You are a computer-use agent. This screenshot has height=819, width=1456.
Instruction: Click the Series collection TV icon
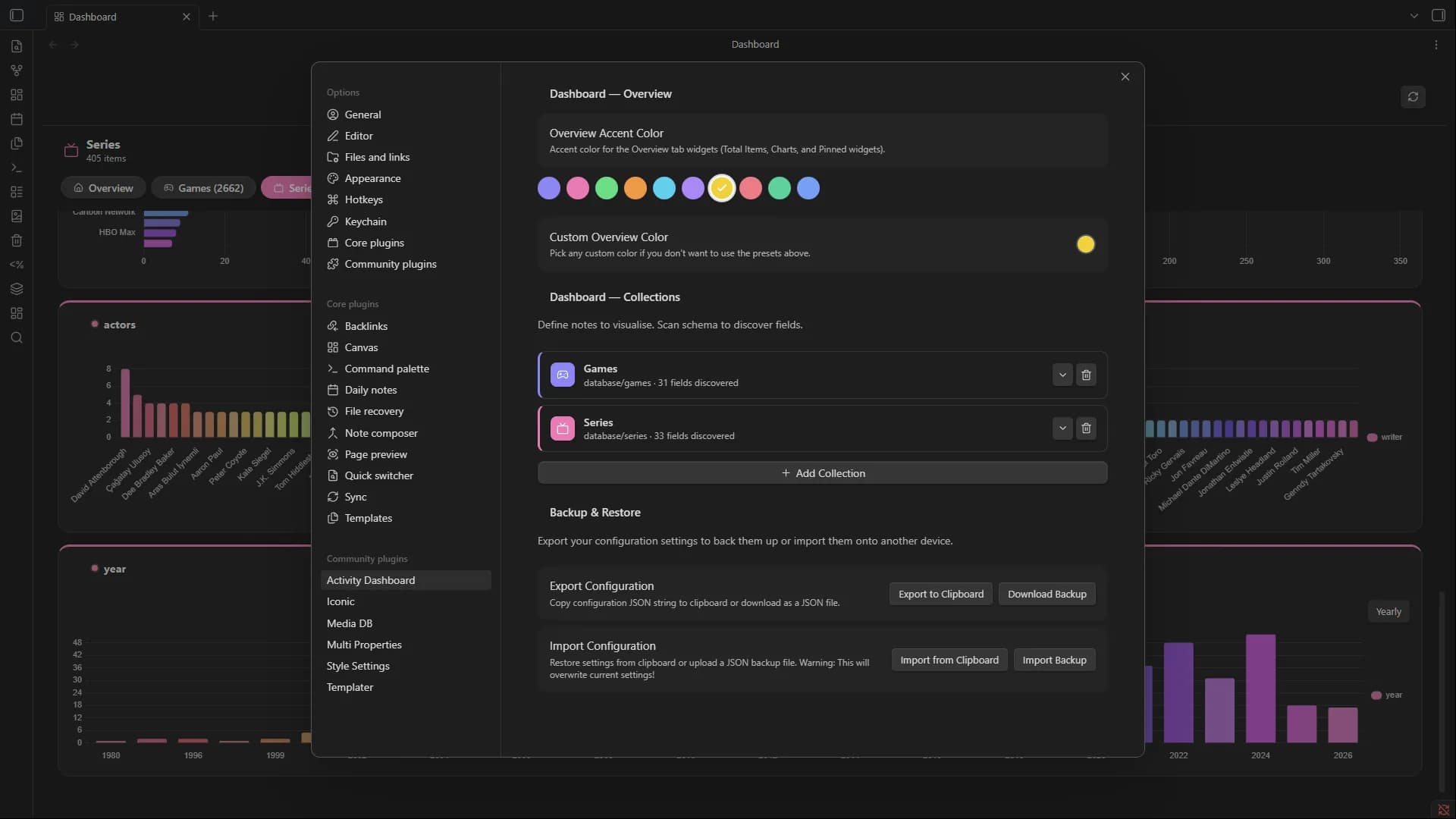pyautogui.click(x=563, y=428)
